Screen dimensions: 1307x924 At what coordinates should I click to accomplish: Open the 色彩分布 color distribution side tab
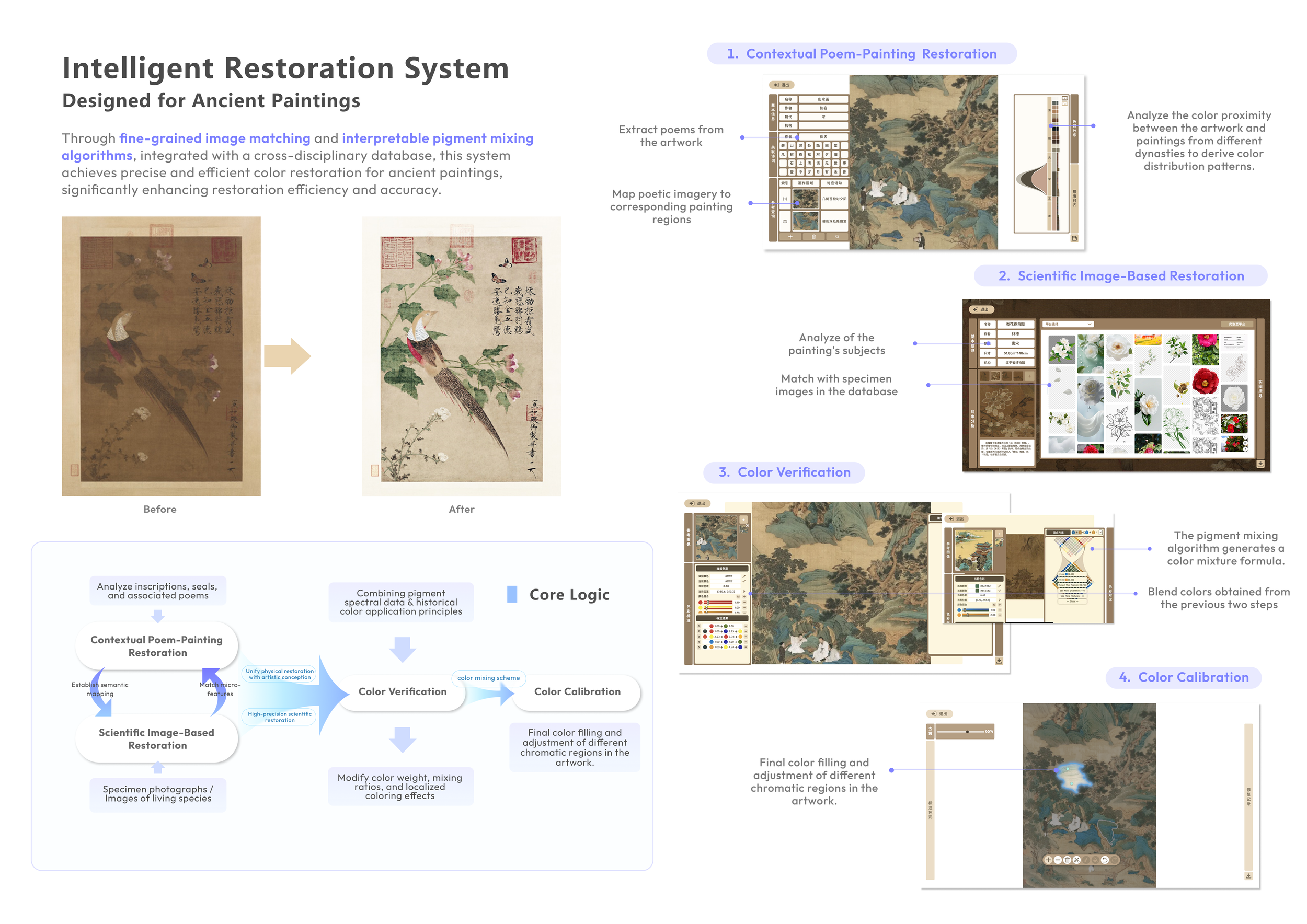click(x=1074, y=128)
